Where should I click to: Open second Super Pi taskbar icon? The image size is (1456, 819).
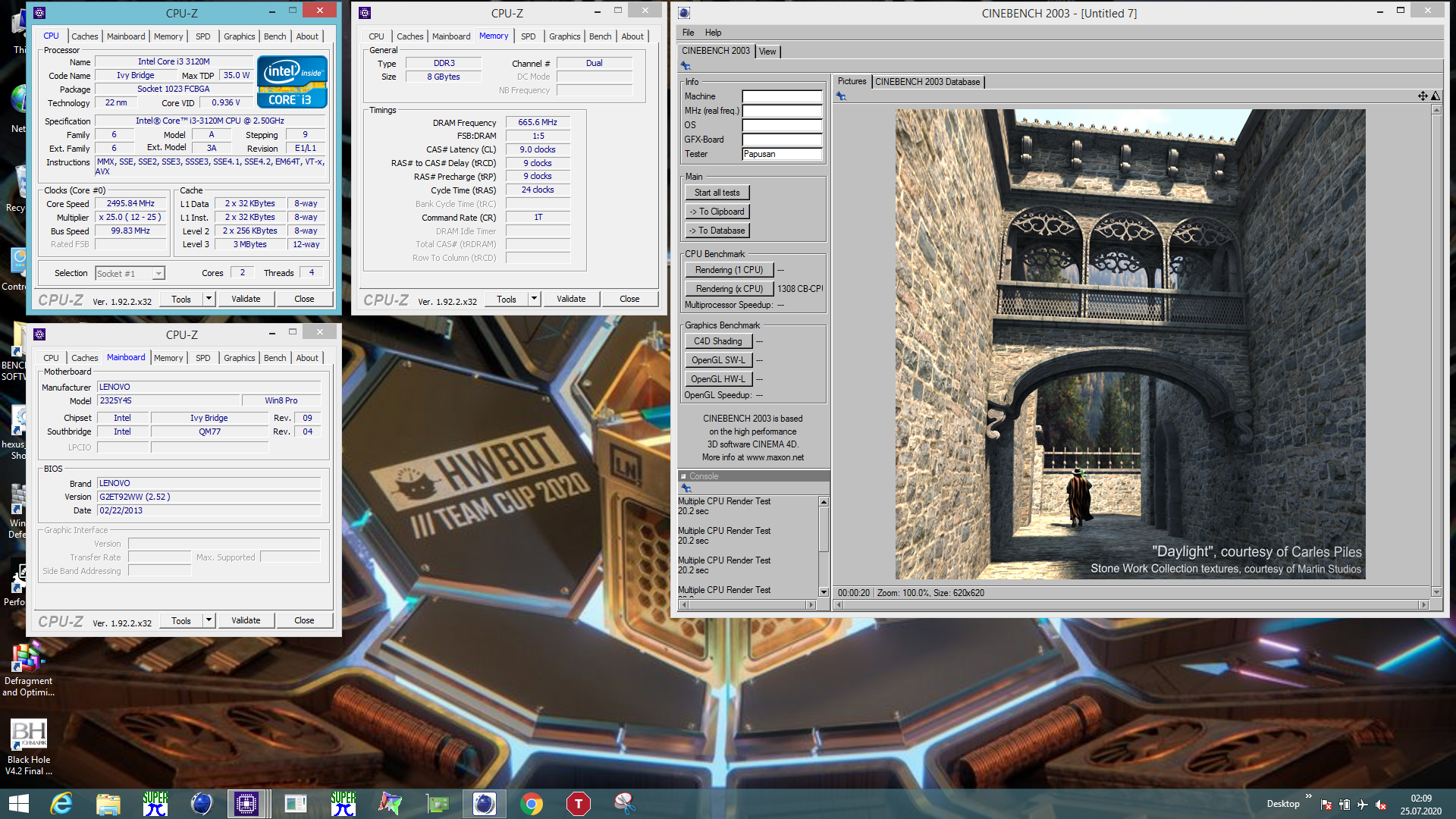(x=343, y=803)
